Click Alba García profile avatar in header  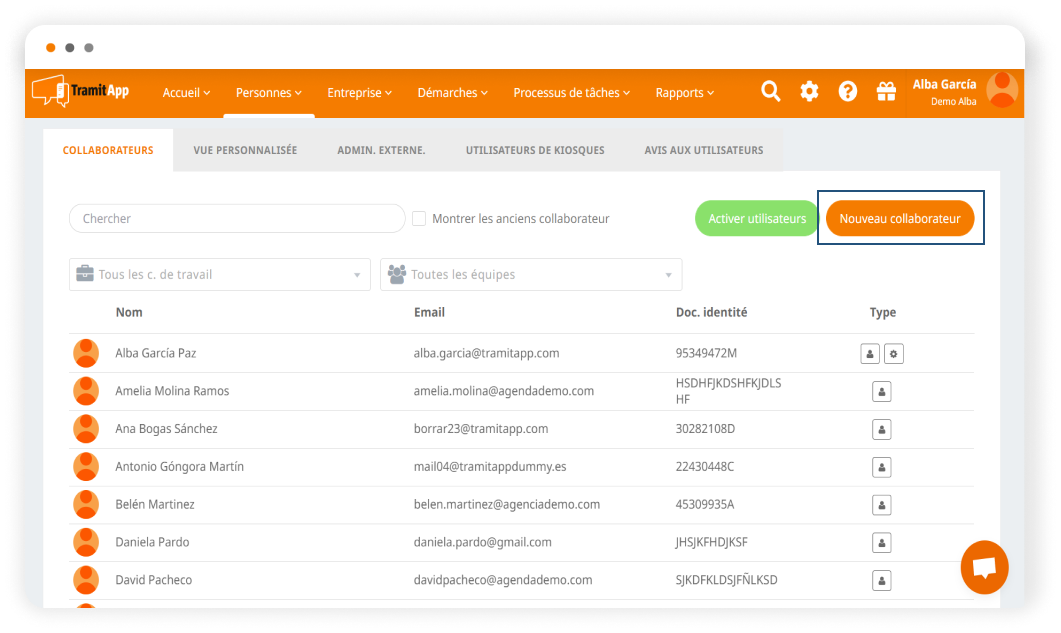[x=1002, y=91]
